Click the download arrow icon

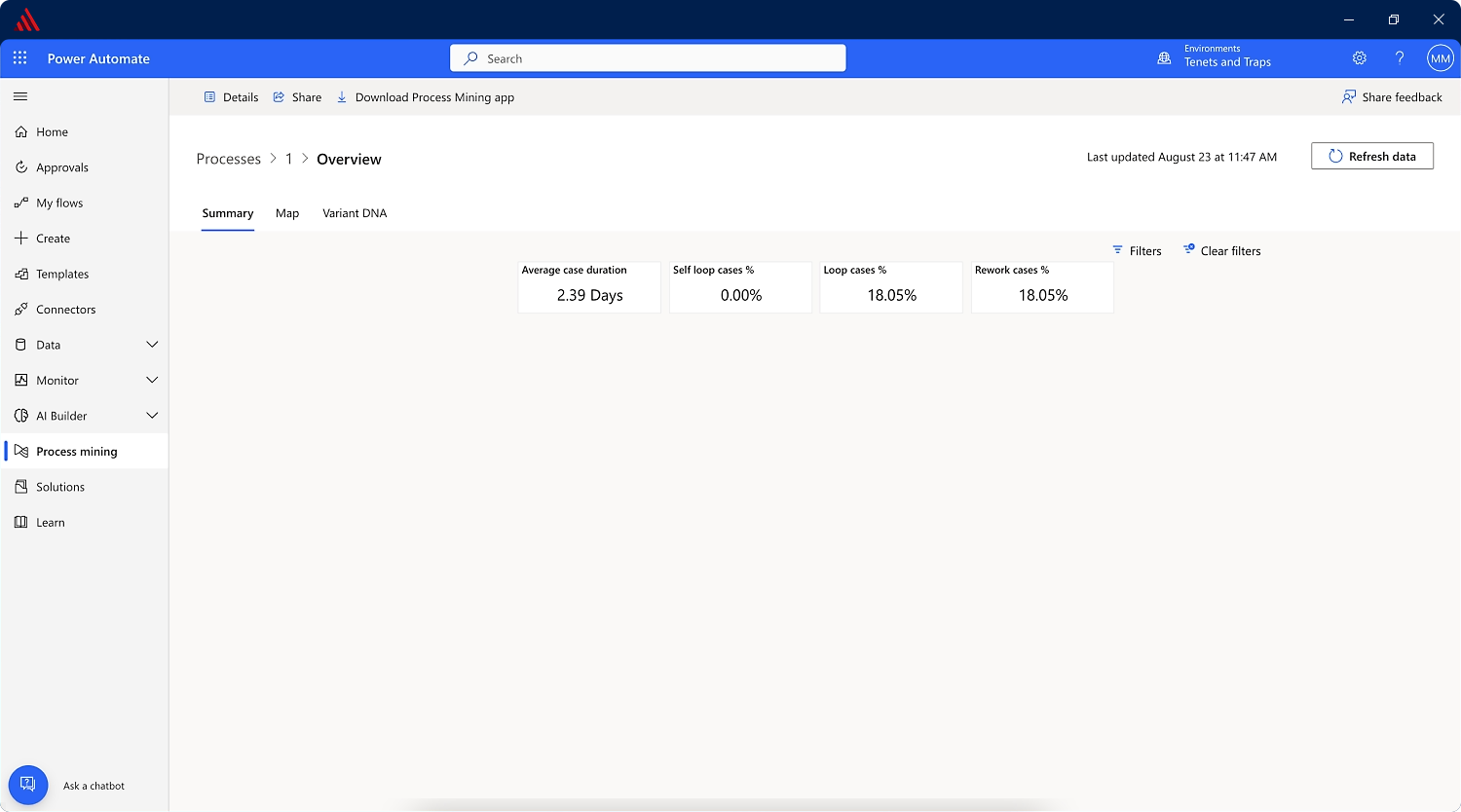(x=342, y=97)
